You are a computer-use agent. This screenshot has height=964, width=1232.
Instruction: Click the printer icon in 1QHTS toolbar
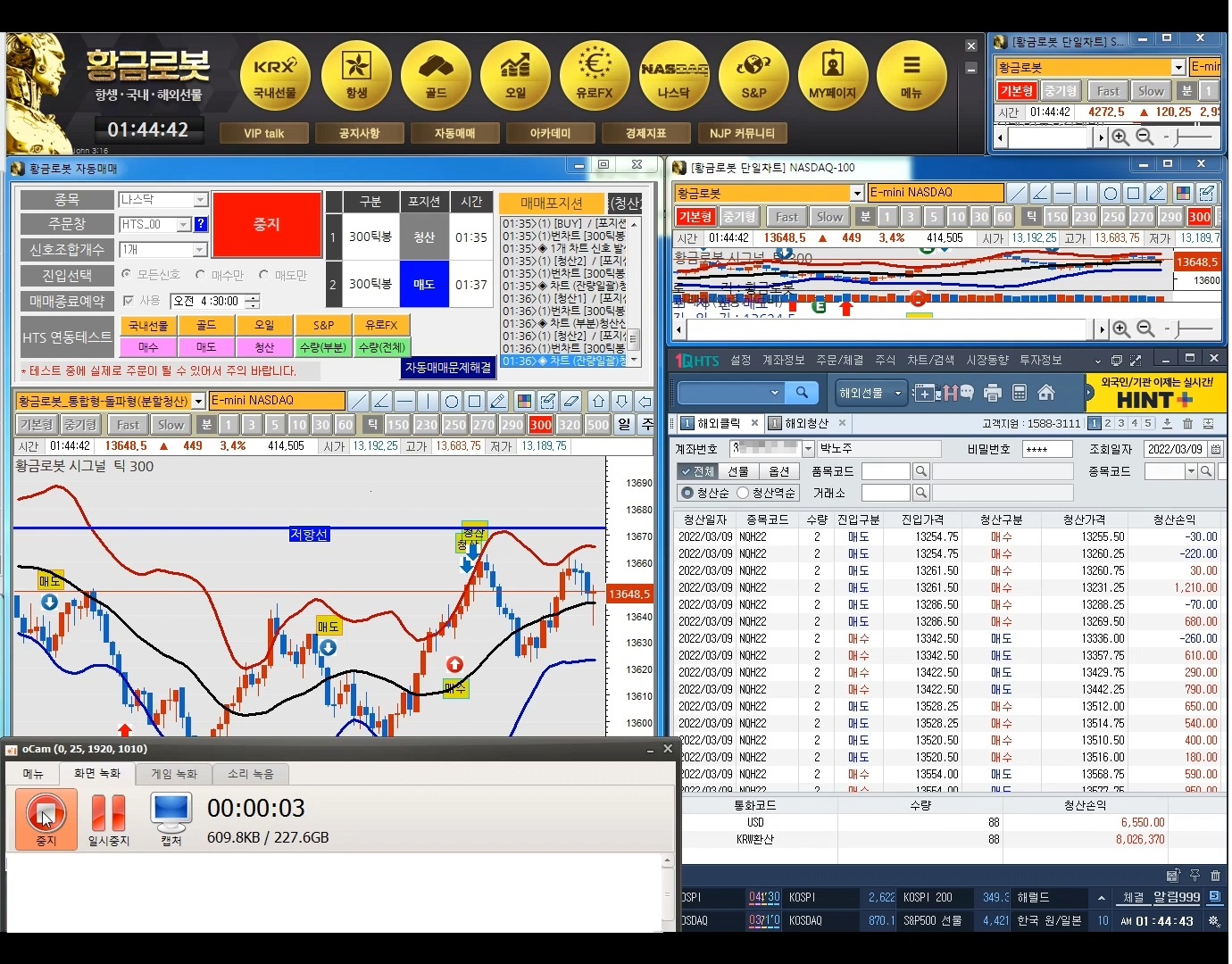click(x=992, y=393)
